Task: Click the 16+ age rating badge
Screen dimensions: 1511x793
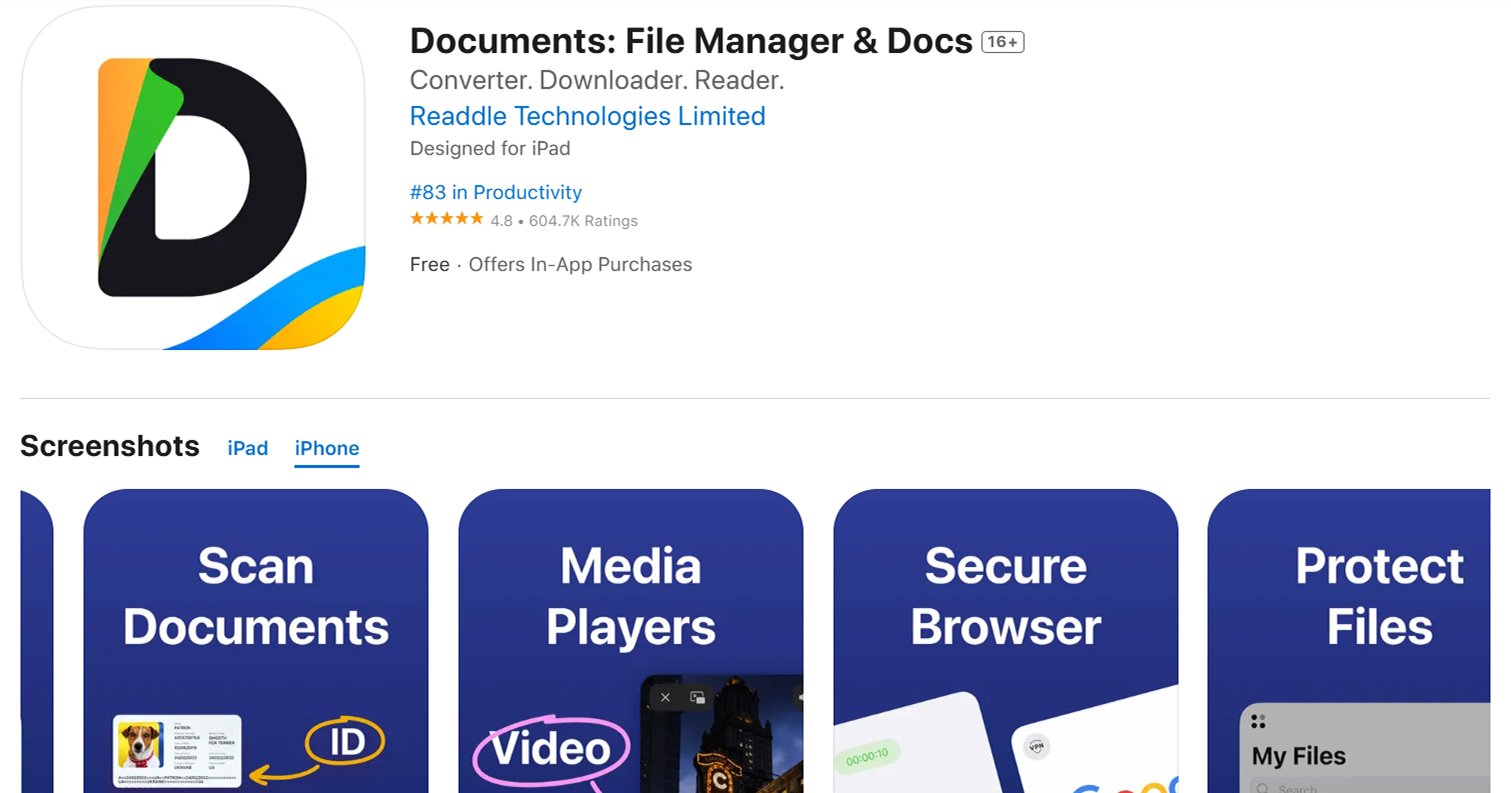Action: point(1002,42)
